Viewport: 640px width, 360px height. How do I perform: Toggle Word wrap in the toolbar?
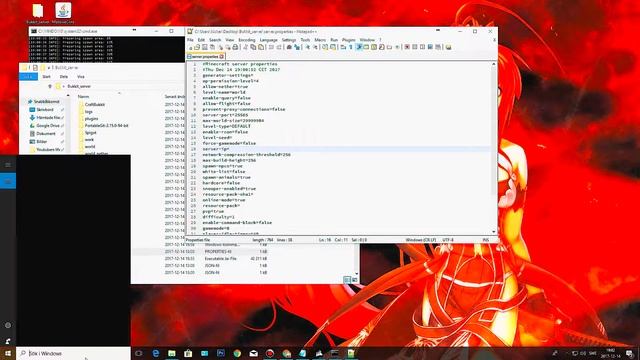(342, 47)
